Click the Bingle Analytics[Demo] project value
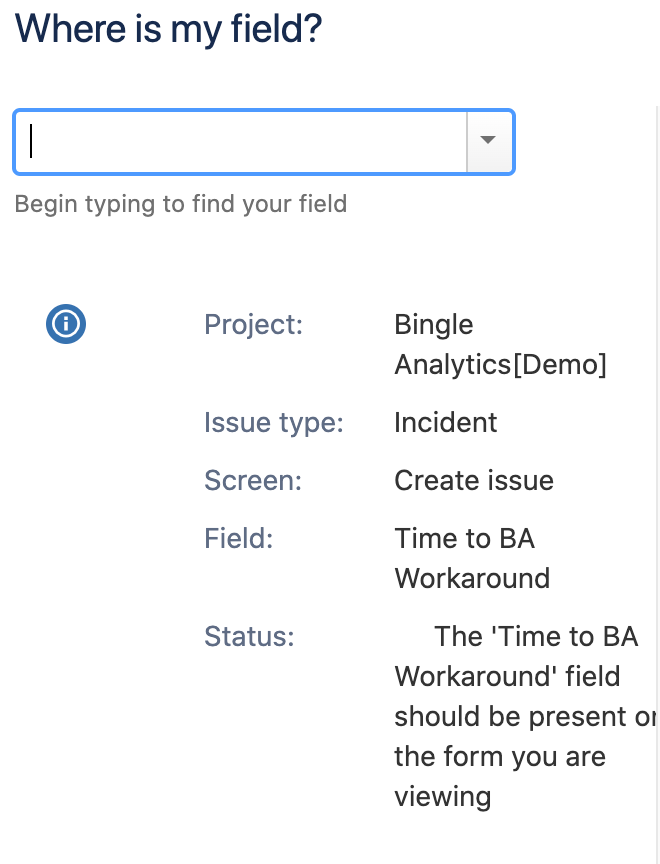Viewport: 660px width, 864px height. tap(500, 344)
